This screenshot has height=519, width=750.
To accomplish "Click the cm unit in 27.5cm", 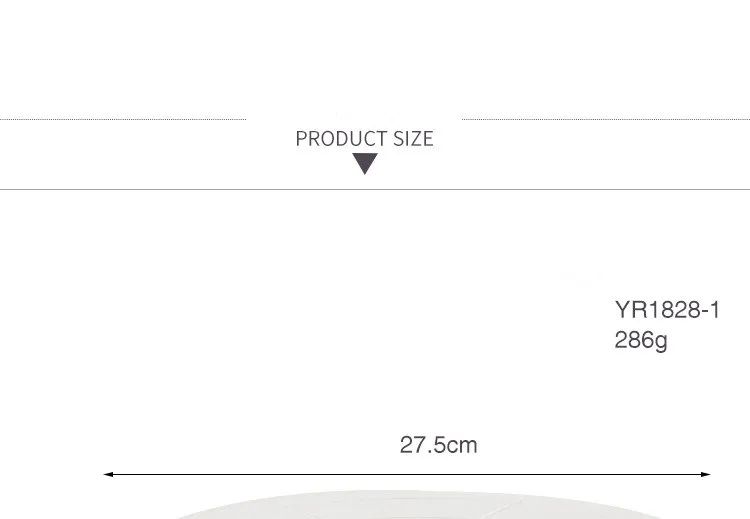I will point(461,445).
